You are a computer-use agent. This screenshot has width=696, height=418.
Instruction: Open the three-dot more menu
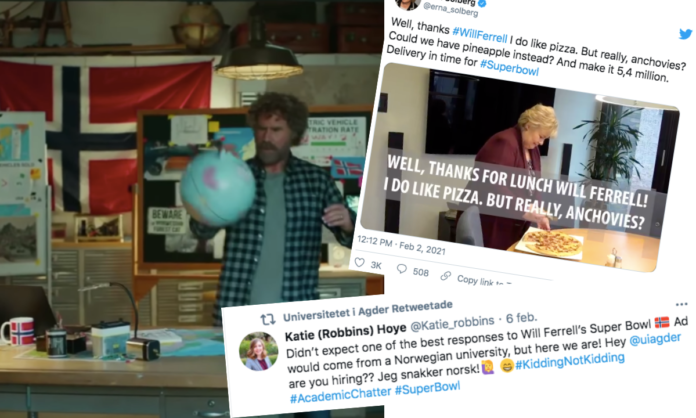(x=681, y=304)
